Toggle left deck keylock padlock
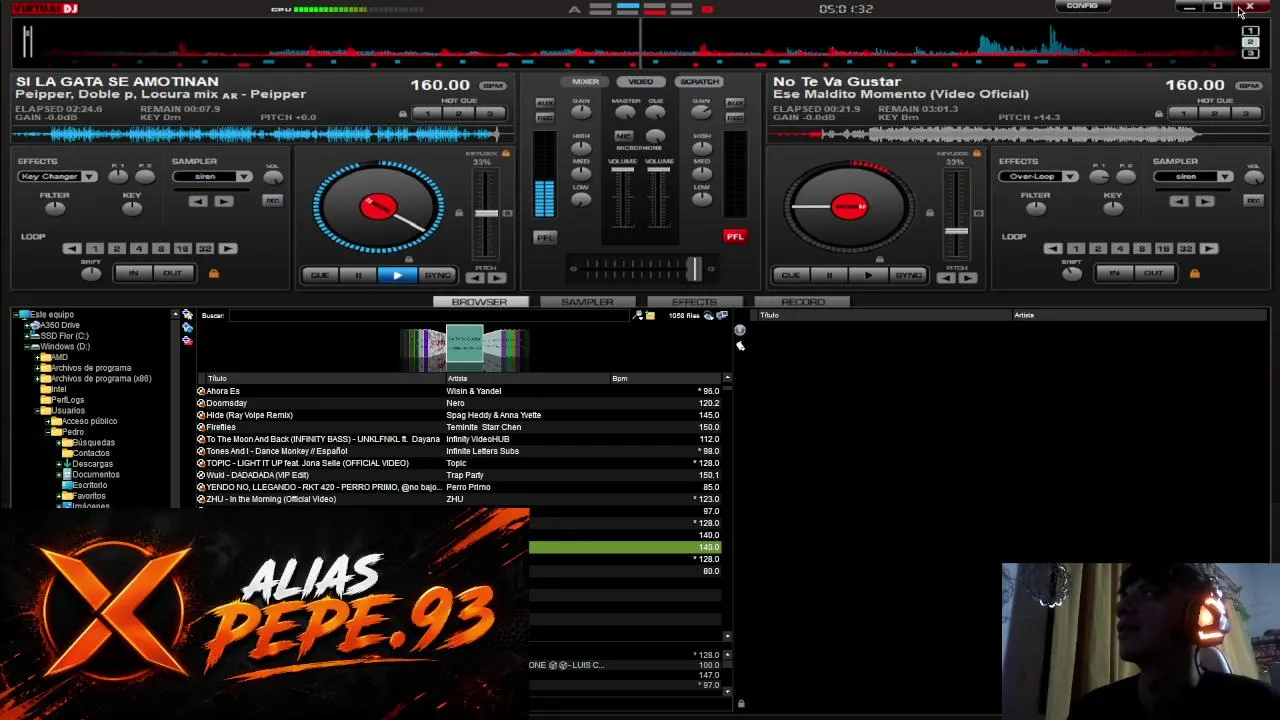 pyautogui.click(x=506, y=153)
